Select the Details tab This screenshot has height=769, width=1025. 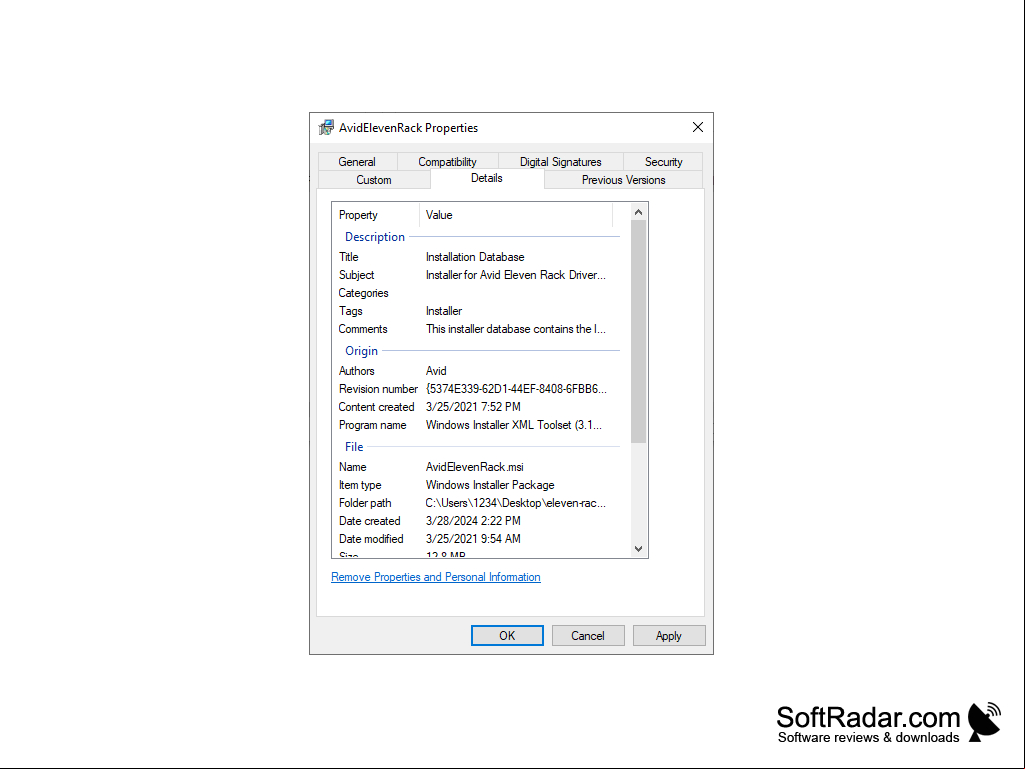tap(487, 179)
